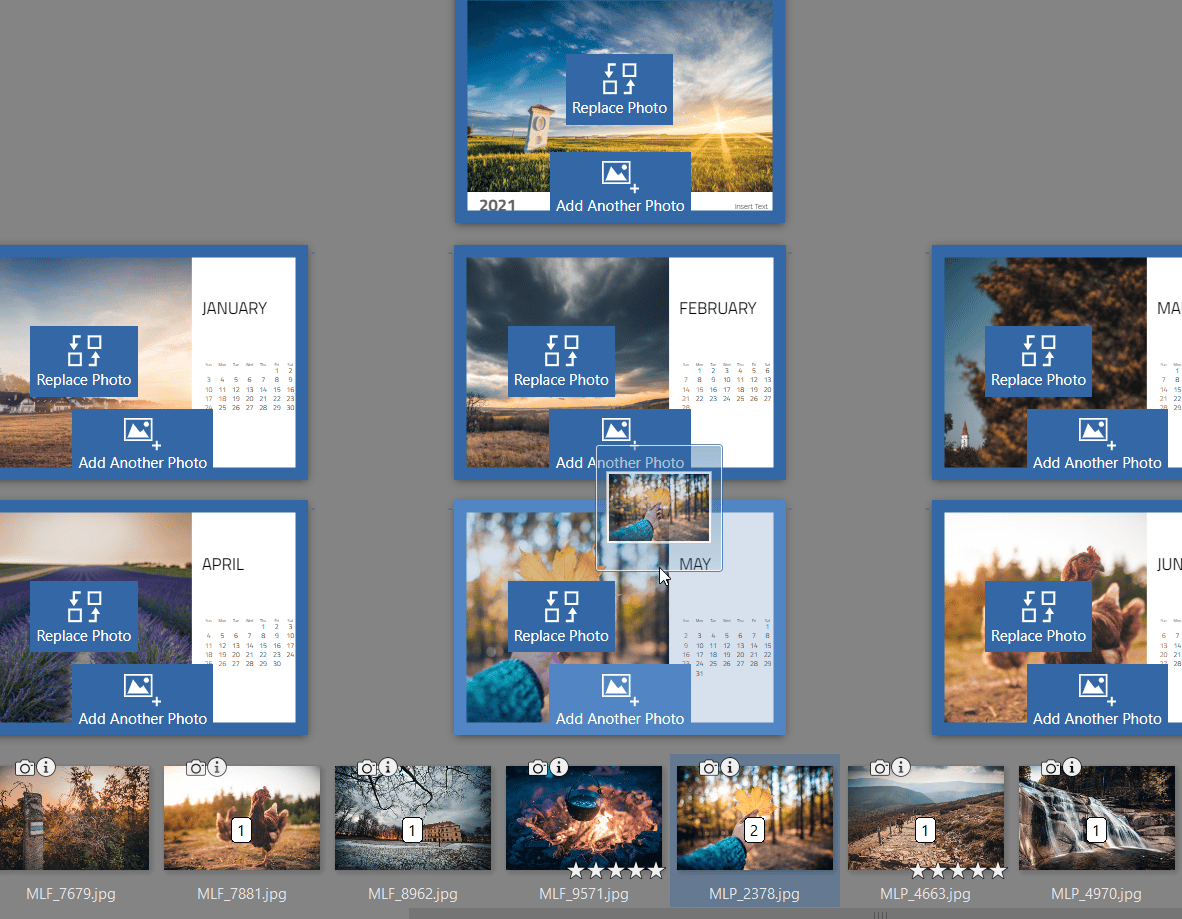The width and height of the screenshot is (1182, 919).
Task: Click the Insert Text placeholder on cover
Action: pos(752,206)
